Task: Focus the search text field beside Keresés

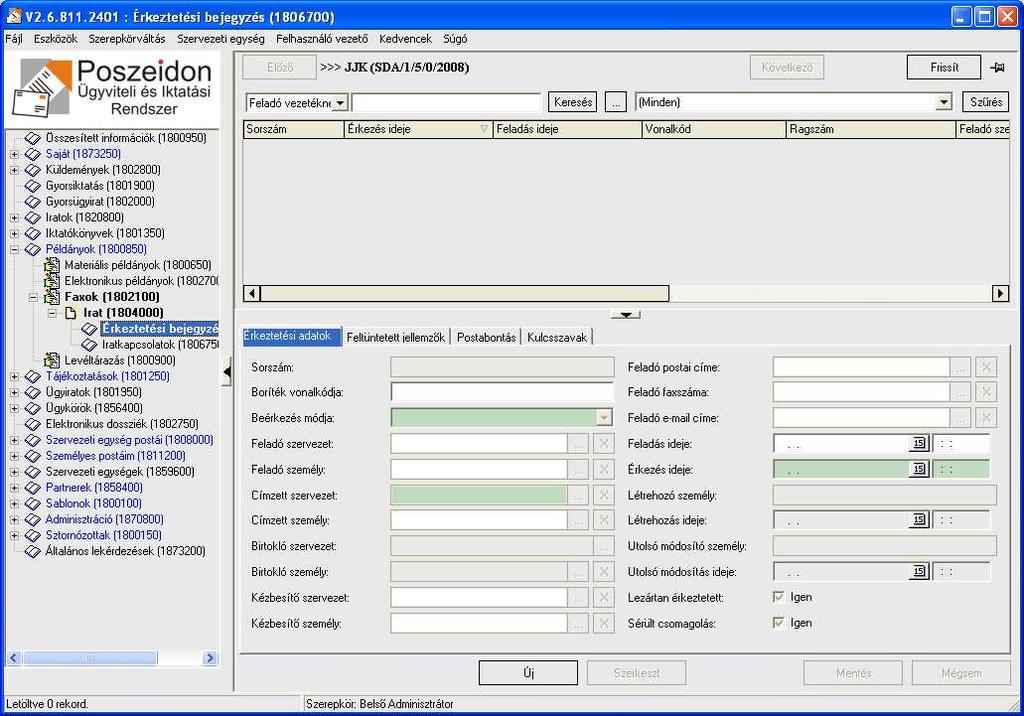Action: [x=447, y=103]
